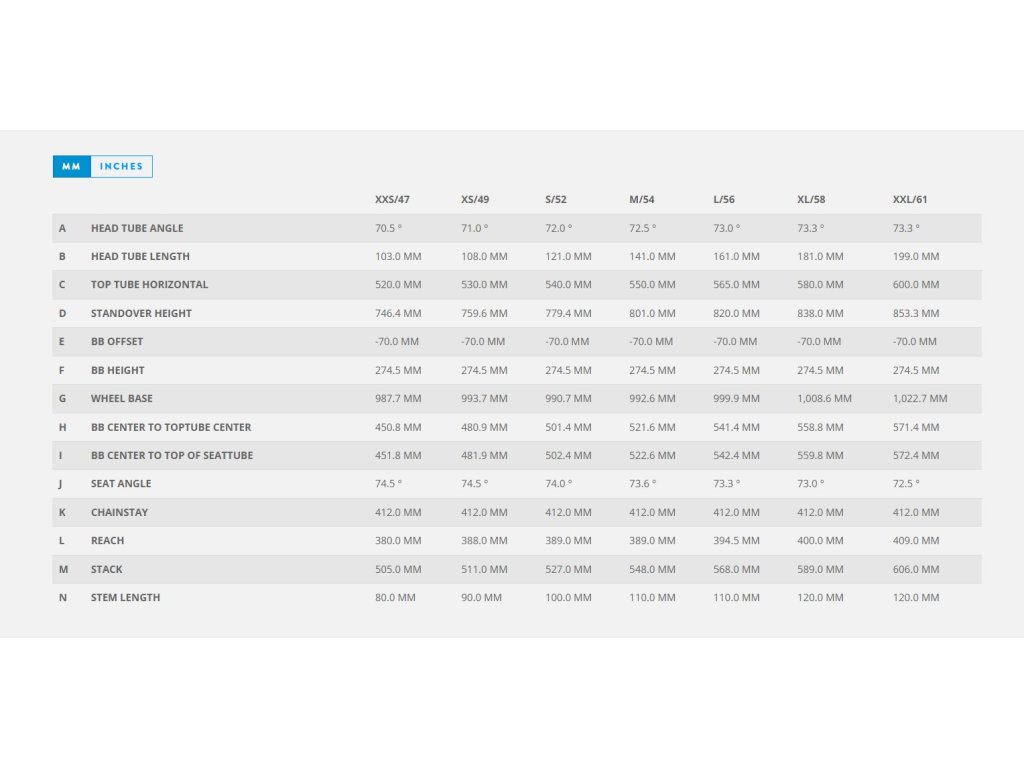Select seattube top value 572.4 MM
This screenshot has height=768, width=1024.
click(916, 455)
